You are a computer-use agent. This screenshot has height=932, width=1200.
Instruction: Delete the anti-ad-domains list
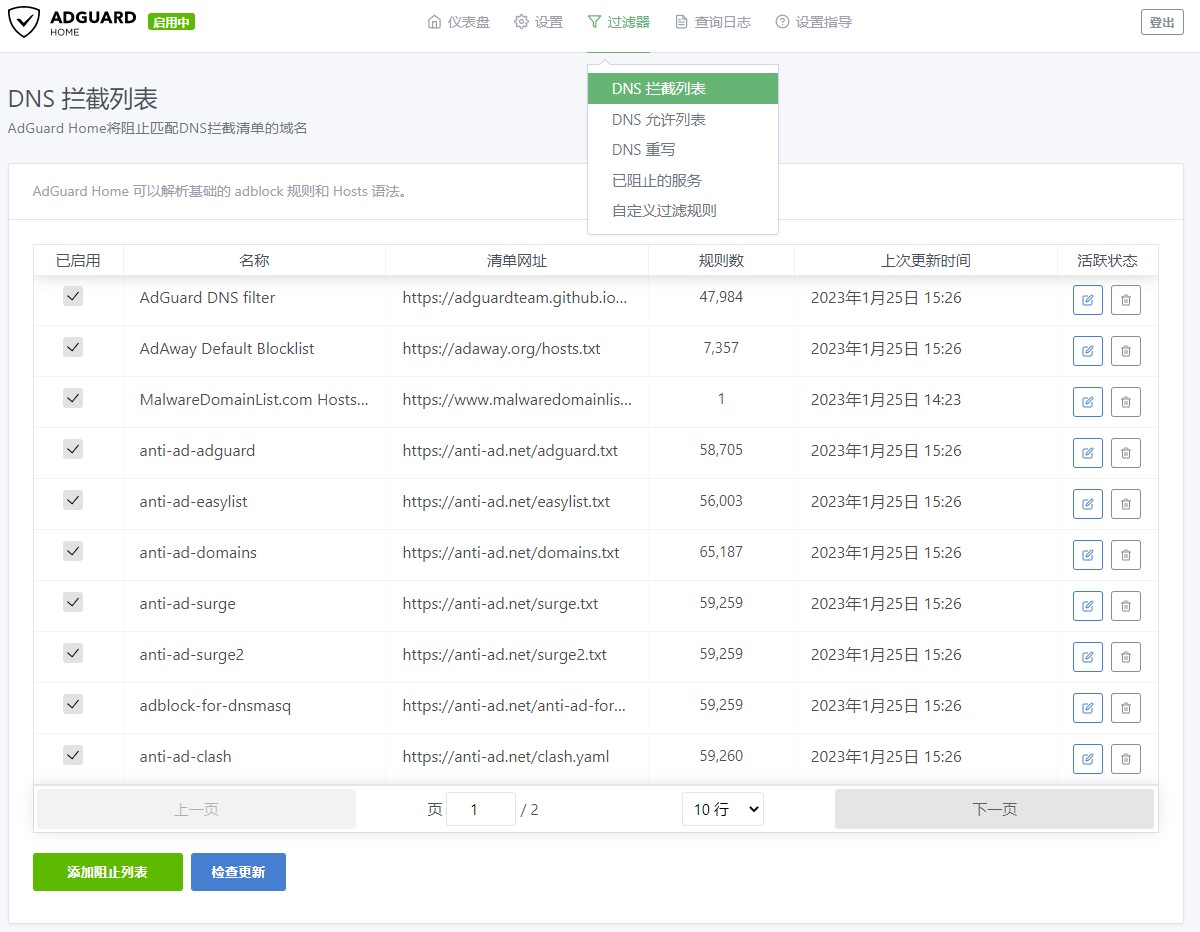click(x=1126, y=555)
